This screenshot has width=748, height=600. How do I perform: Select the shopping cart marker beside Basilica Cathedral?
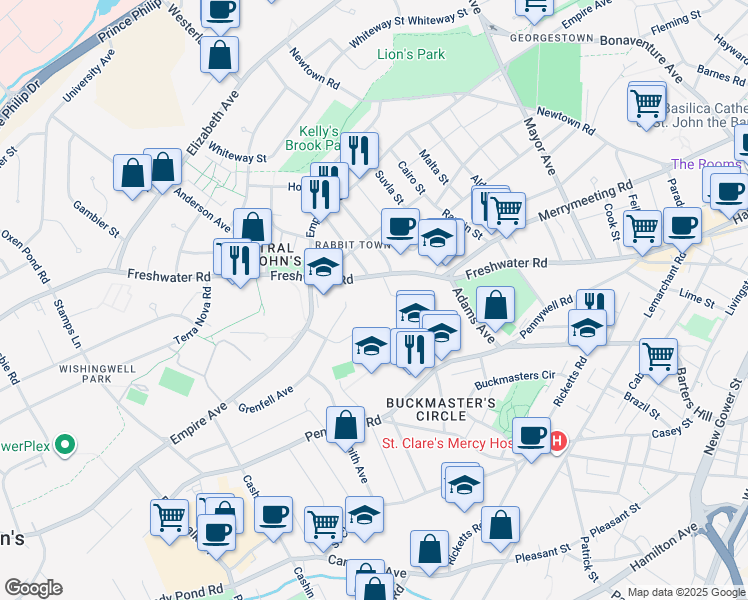pos(647,102)
